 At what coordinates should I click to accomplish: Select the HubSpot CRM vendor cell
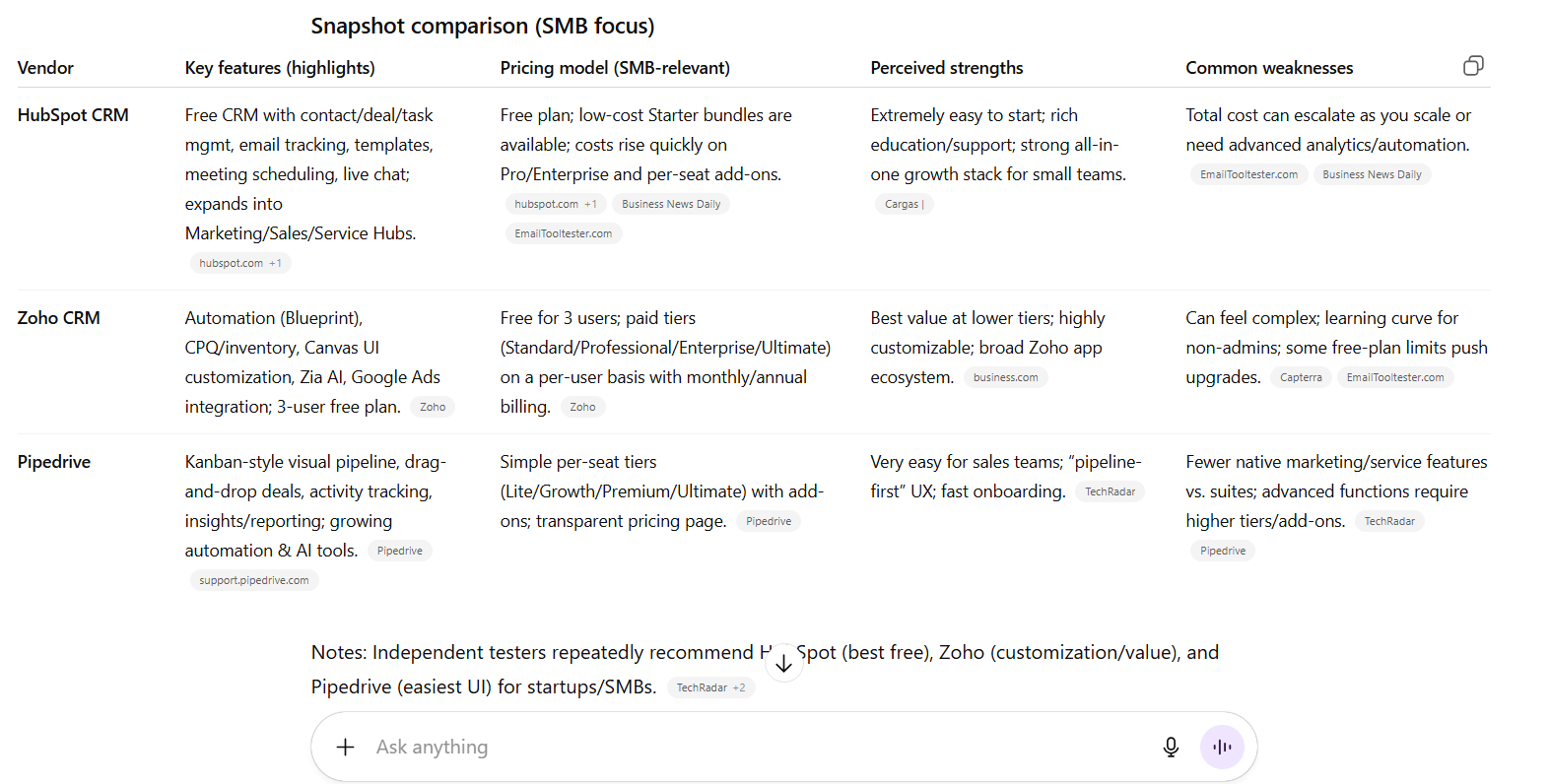pyautogui.click(x=73, y=115)
